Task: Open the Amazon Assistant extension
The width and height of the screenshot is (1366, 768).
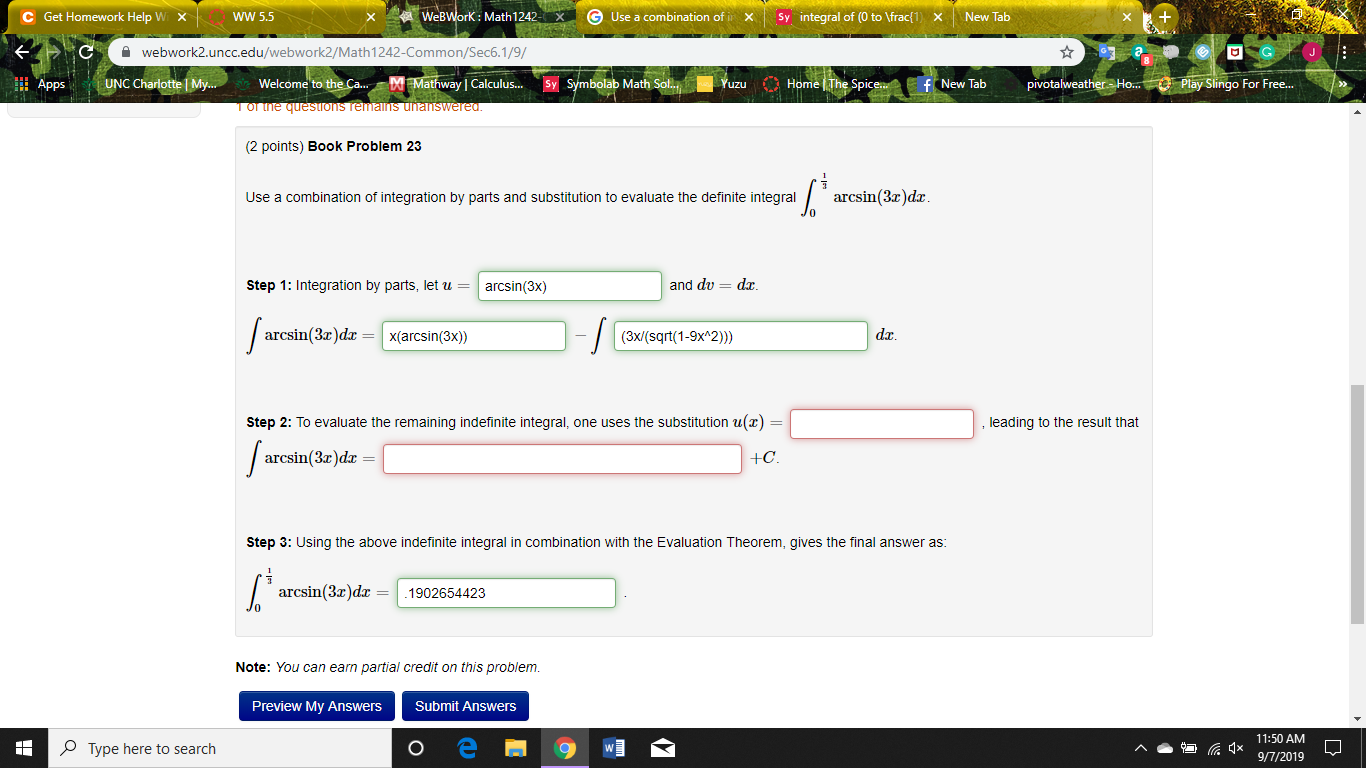Action: click(1138, 51)
